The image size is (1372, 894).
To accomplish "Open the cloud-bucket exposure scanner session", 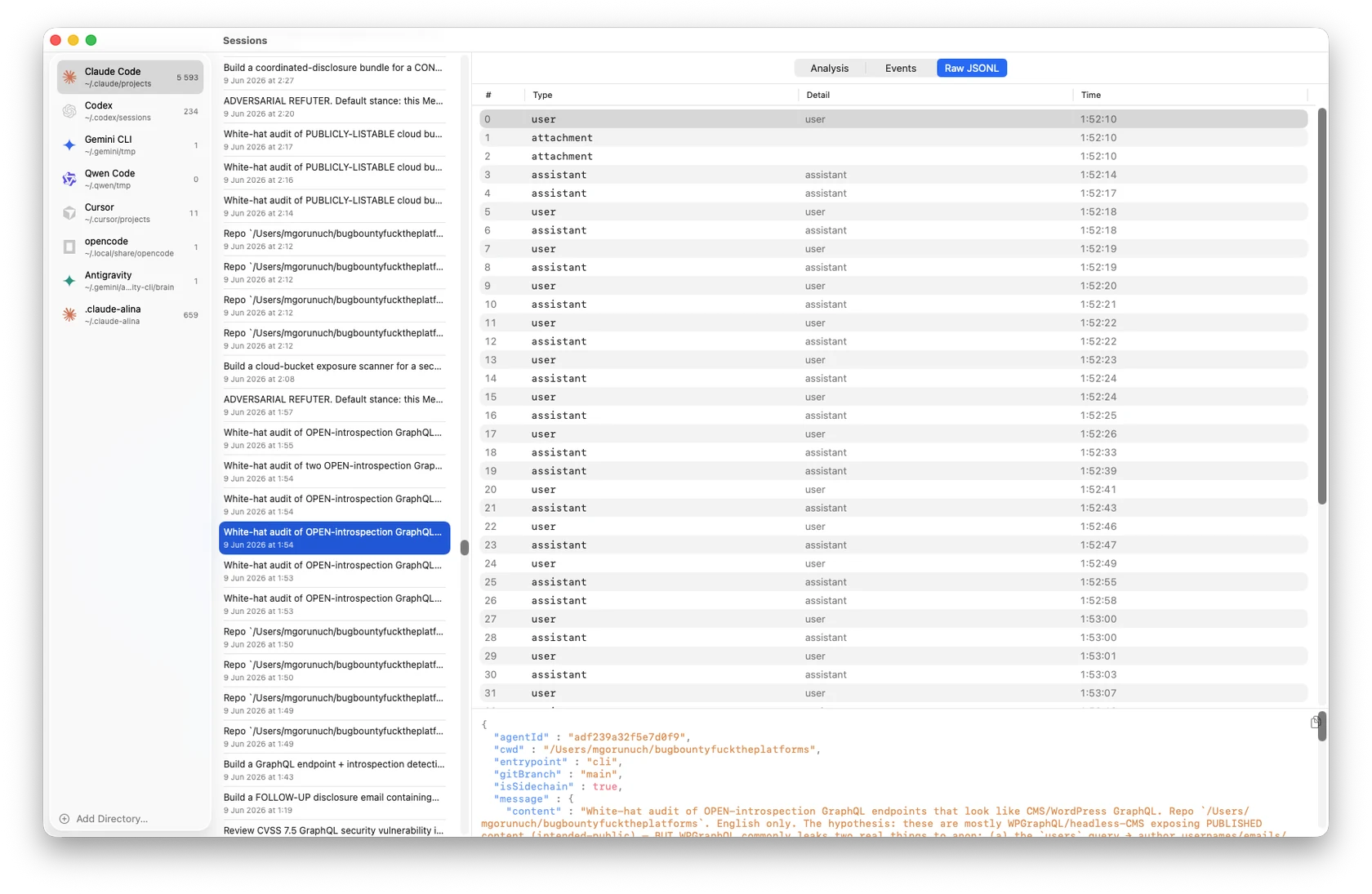I will (x=334, y=372).
